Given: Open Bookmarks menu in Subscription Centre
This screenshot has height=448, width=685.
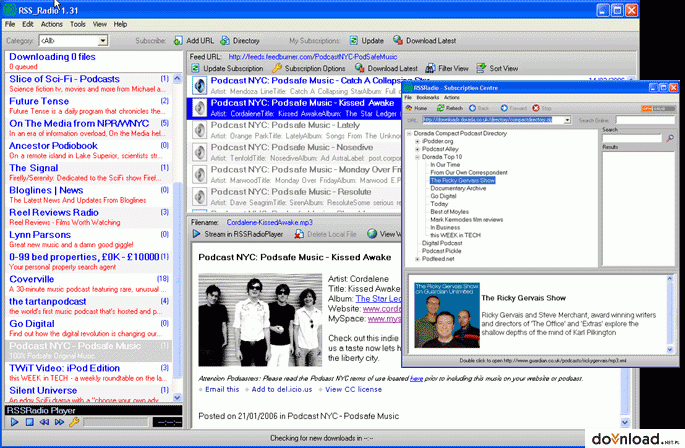Looking at the screenshot, I should (x=428, y=97).
